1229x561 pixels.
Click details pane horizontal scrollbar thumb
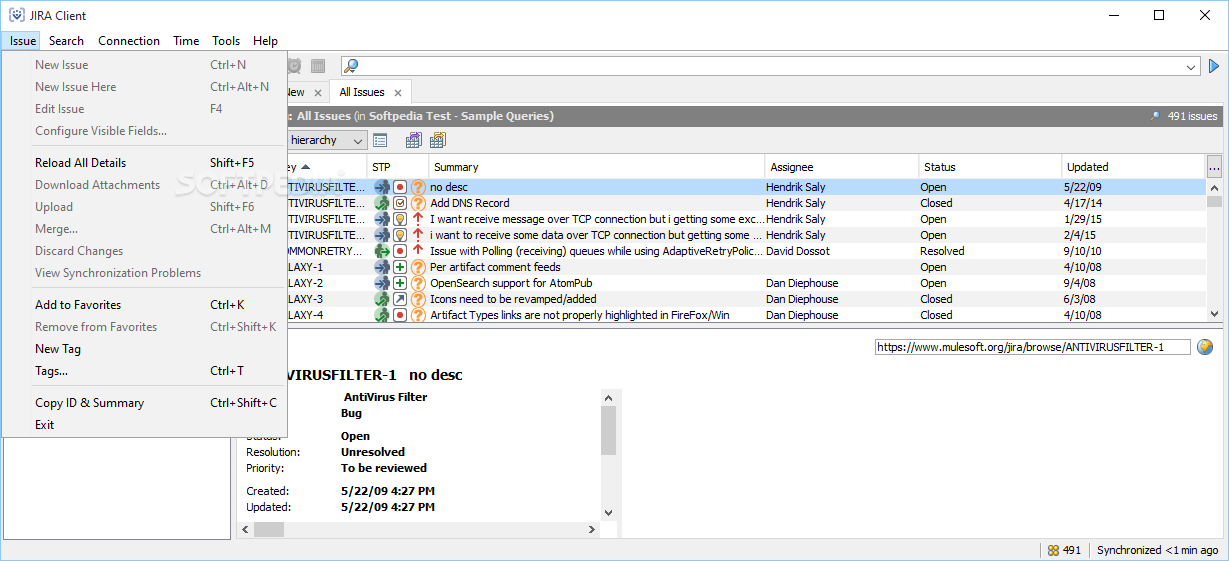click(268, 529)
